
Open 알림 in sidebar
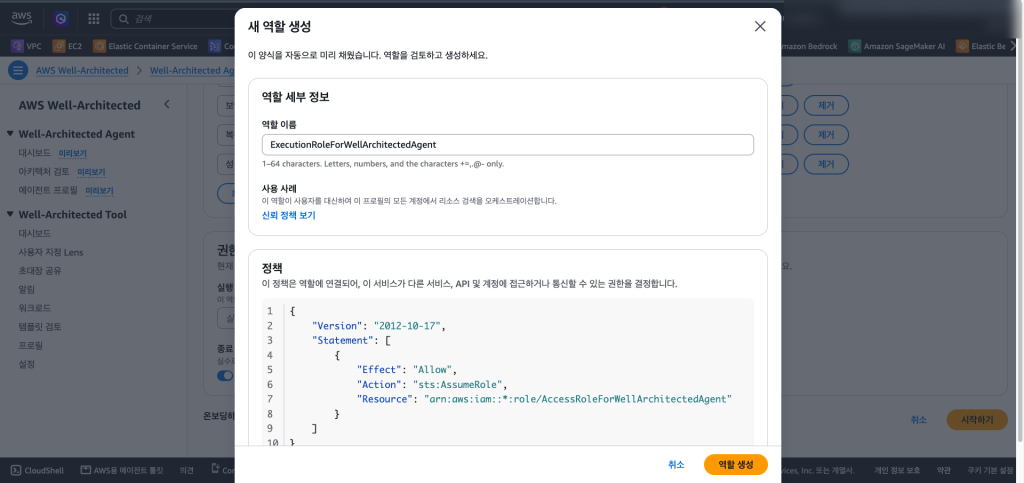pos(27,289)
